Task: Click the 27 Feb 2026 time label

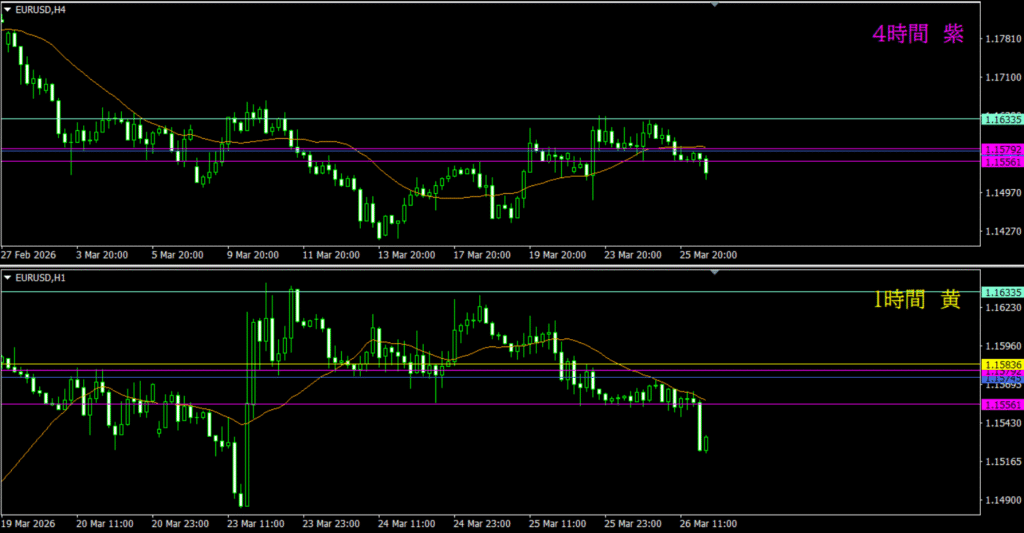Action: tap(27, 255)
